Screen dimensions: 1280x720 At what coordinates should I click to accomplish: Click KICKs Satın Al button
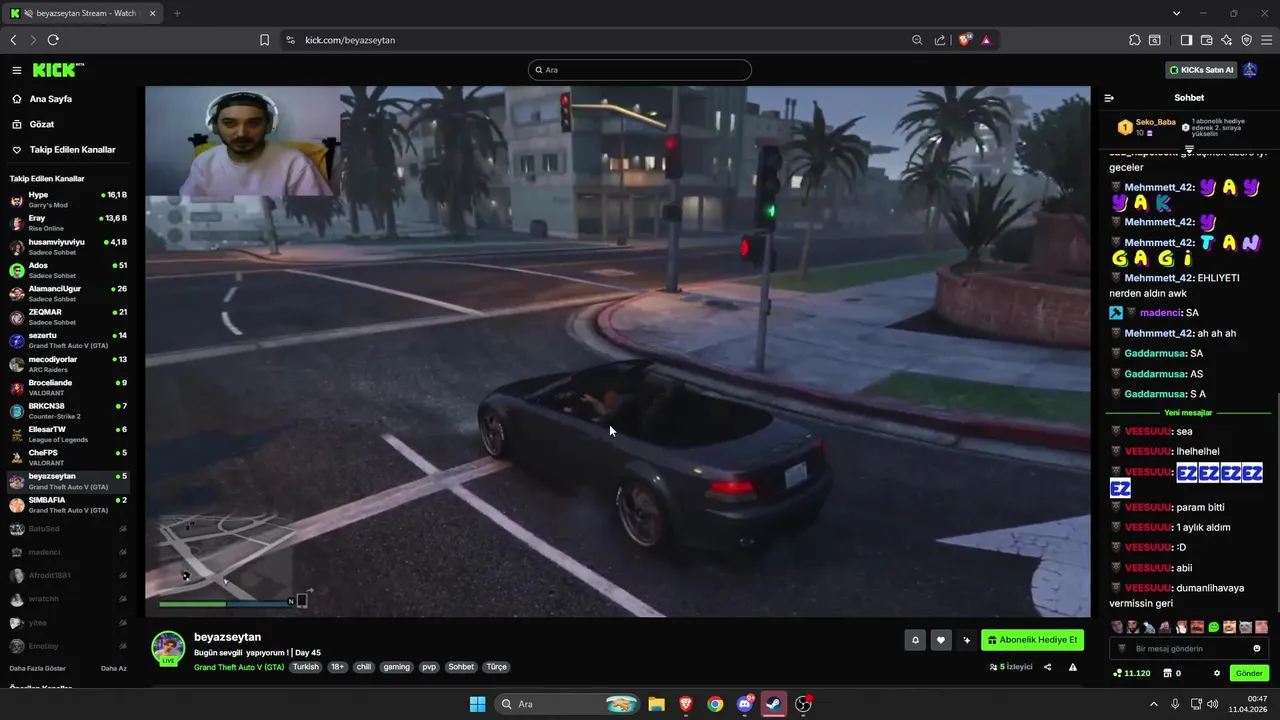[x=1202, y=70]
